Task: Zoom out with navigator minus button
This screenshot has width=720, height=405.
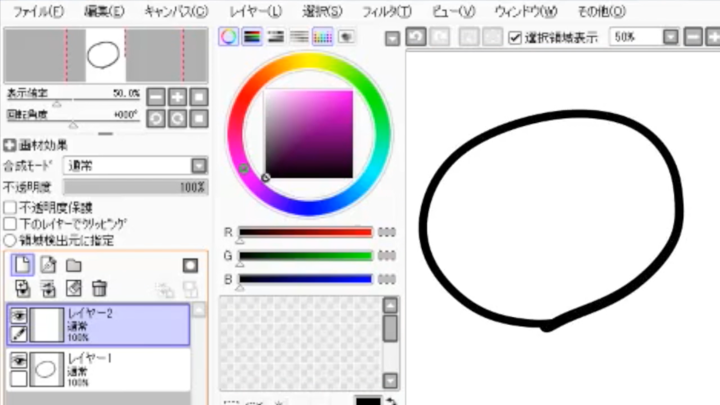Action: click(156, 97)
